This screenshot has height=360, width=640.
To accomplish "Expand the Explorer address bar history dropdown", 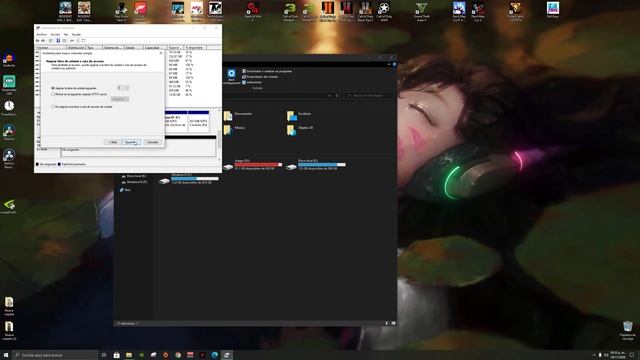I will (330, 96).
